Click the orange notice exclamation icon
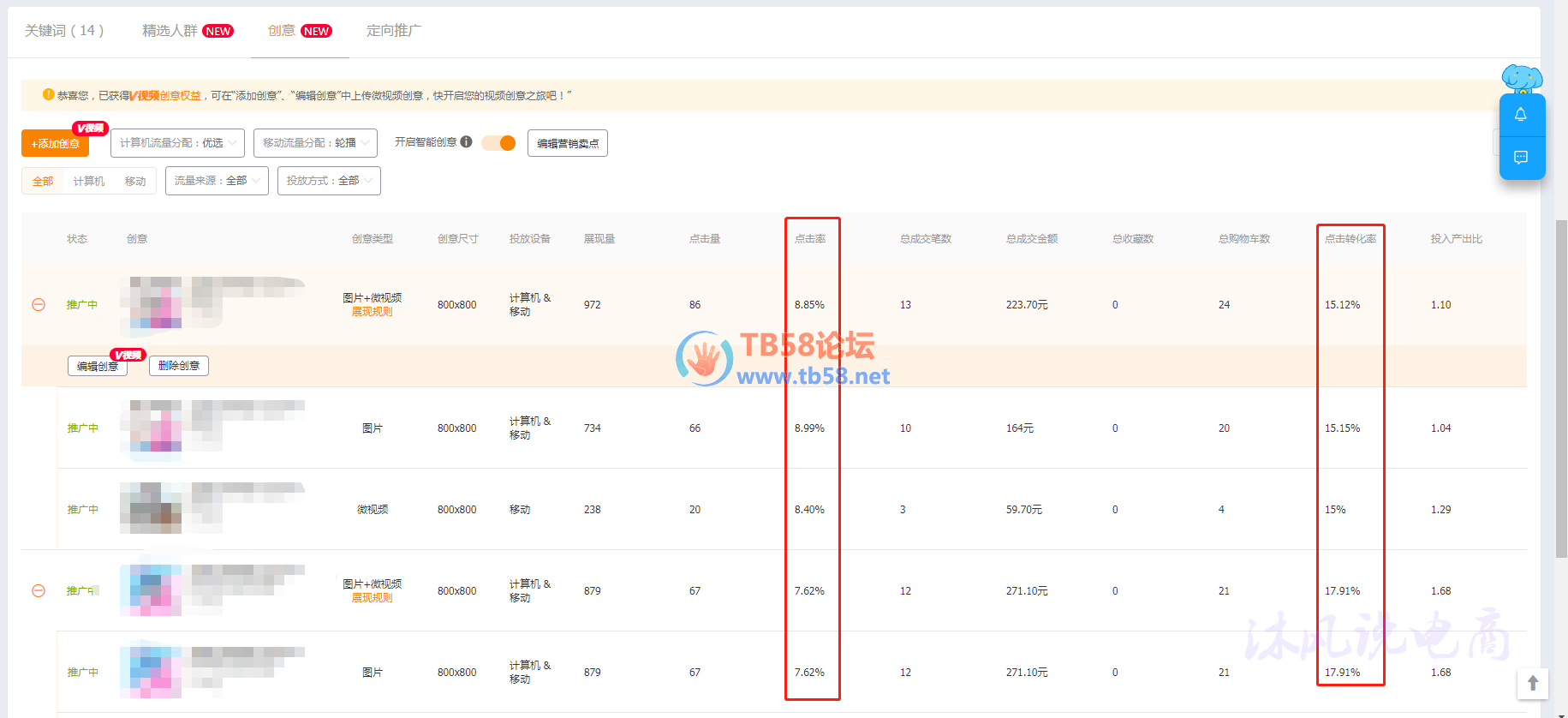The width and height of the screenshot is (1568, 718). tap(48, 95)
